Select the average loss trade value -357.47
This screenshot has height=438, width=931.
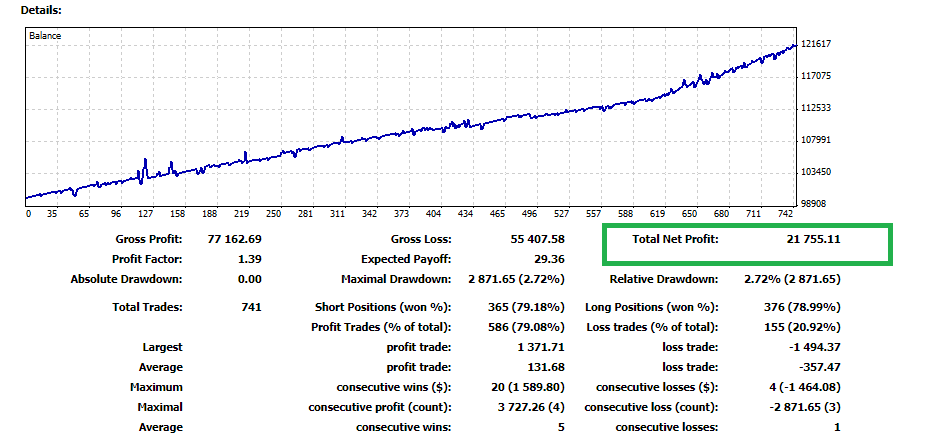819,367
